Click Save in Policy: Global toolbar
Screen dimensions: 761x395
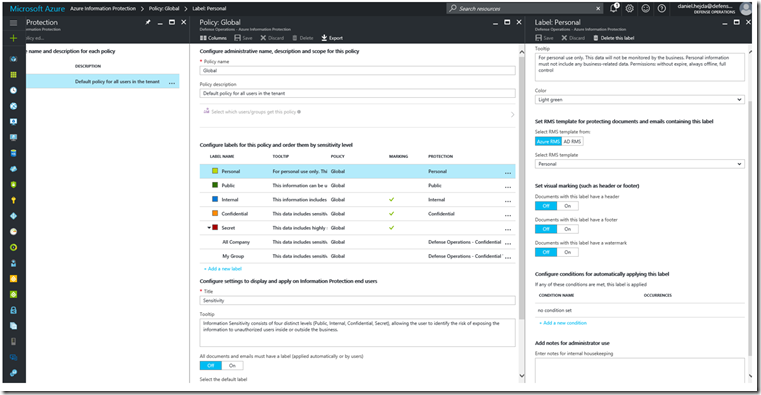243,38
